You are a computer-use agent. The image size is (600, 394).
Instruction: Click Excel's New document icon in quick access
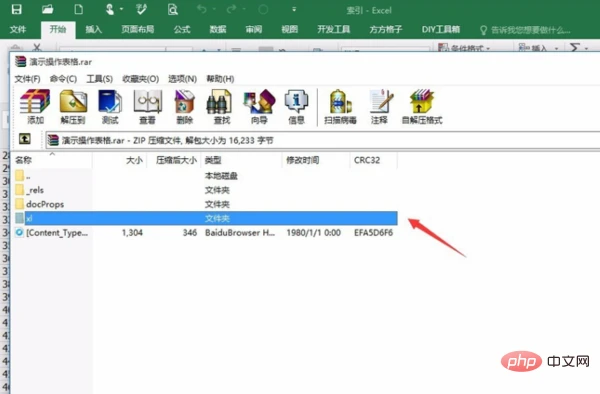pos(78,9)
